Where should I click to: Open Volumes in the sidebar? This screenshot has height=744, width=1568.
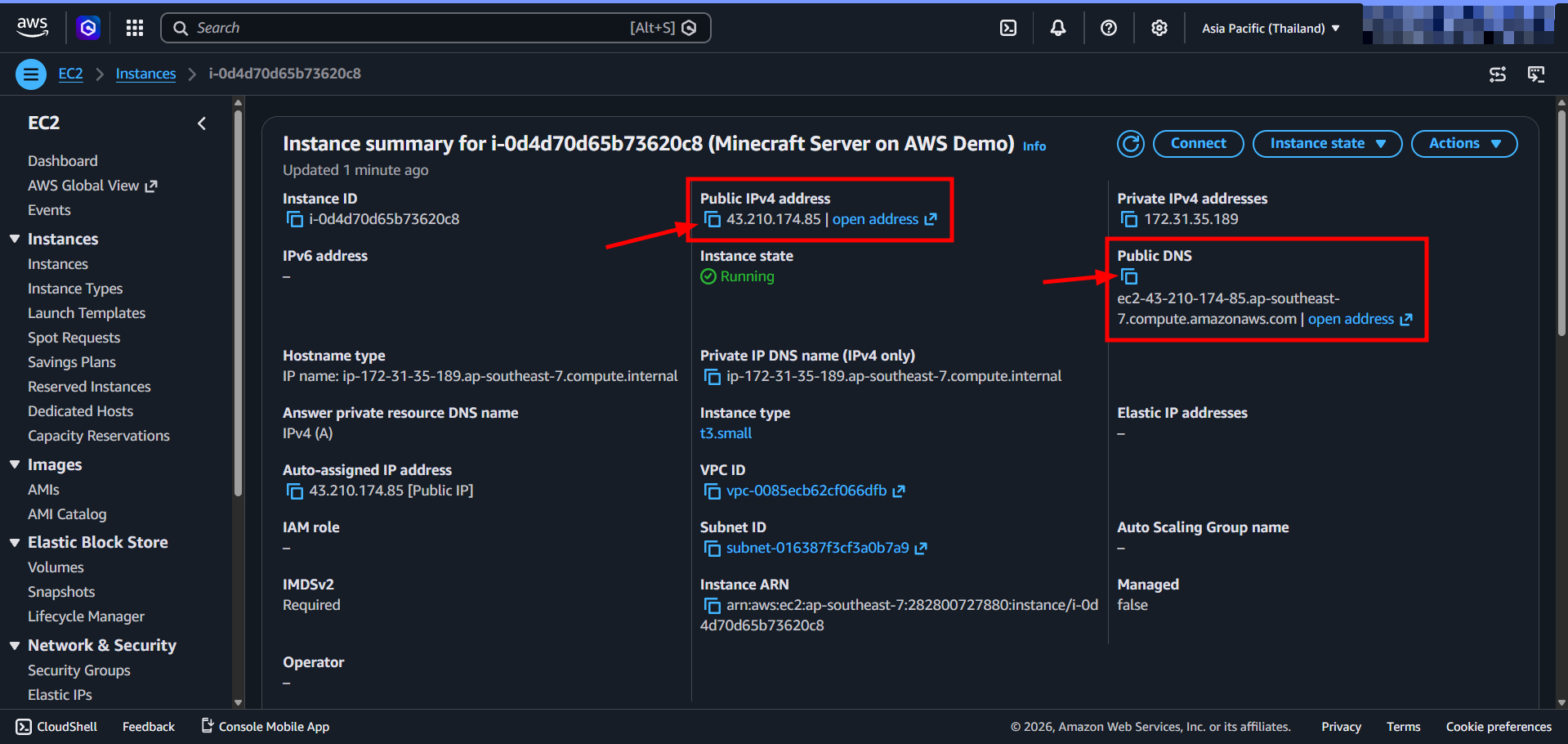click(56, 567)
